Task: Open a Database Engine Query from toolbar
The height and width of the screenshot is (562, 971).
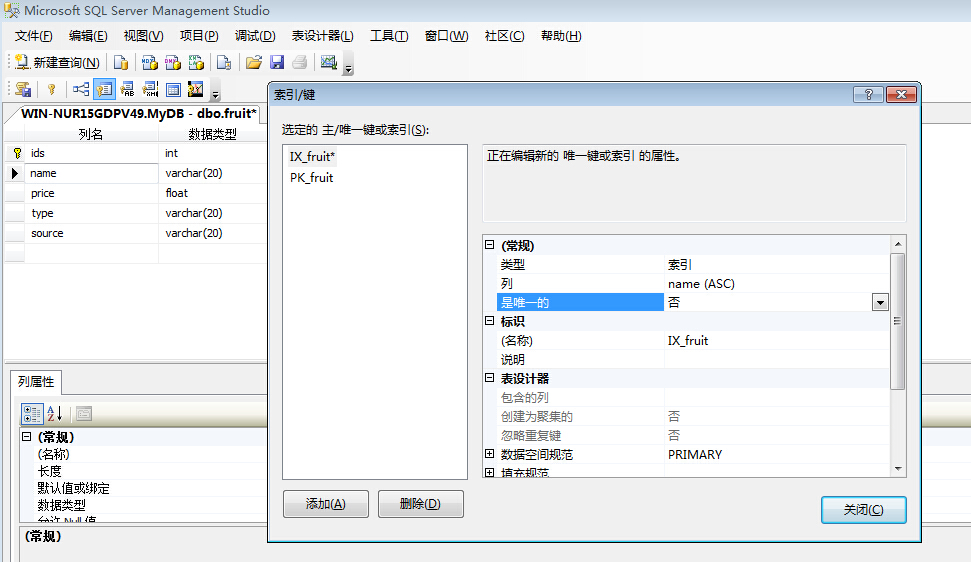Action: pos(121,62)
